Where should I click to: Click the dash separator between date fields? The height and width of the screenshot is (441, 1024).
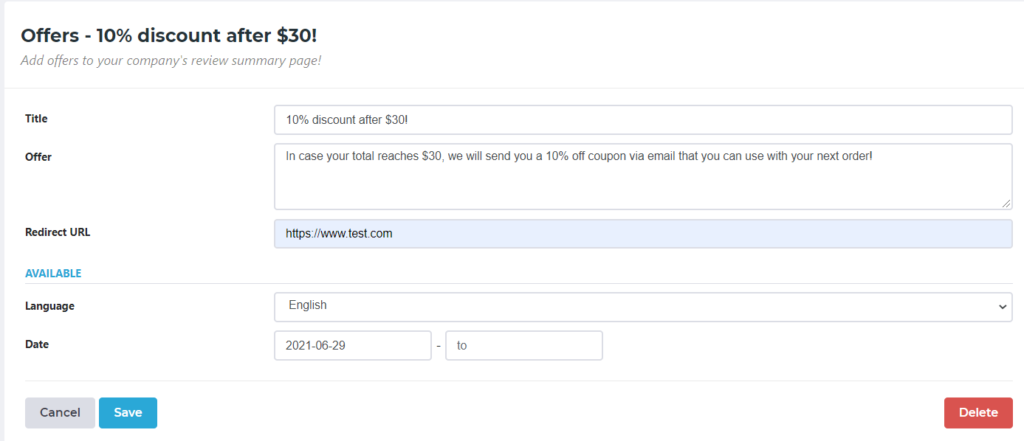[x=438, y=346]
